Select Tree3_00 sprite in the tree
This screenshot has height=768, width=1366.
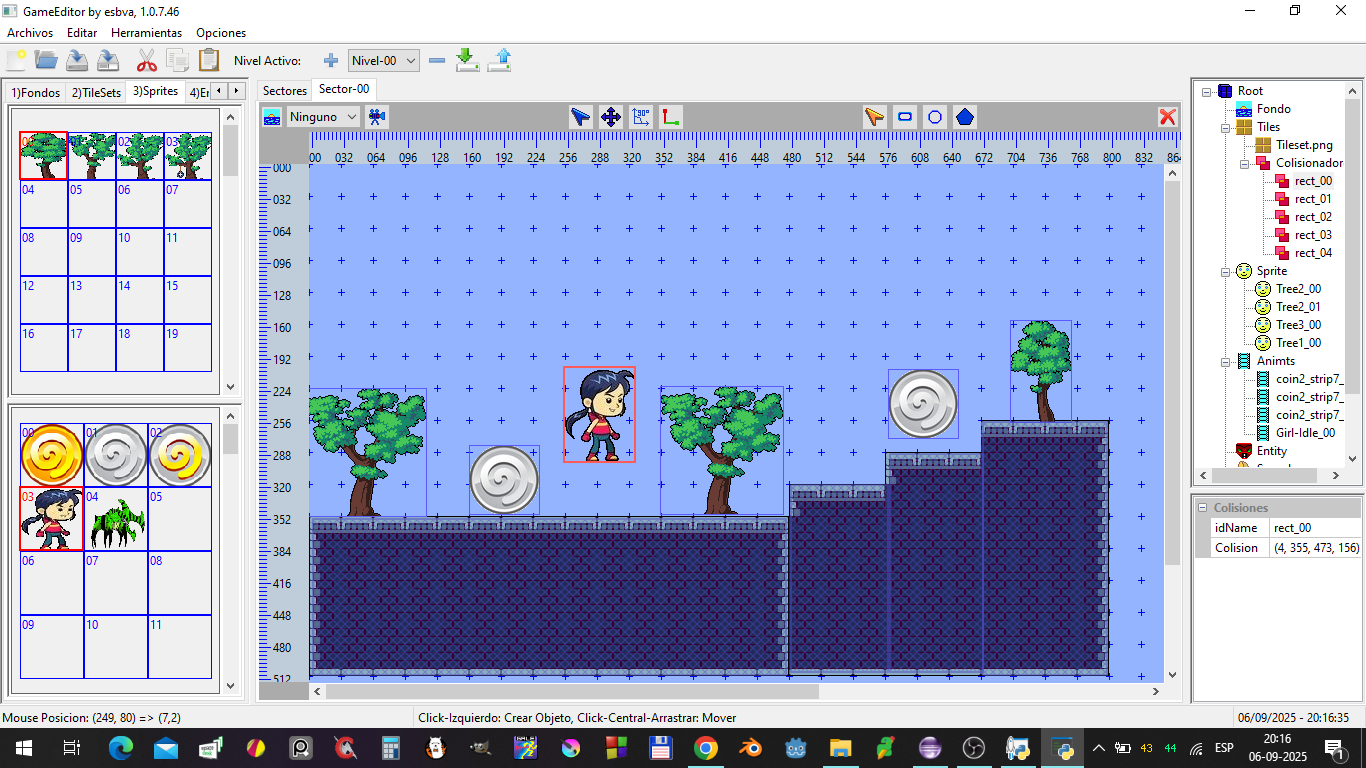coord(1298,325)
